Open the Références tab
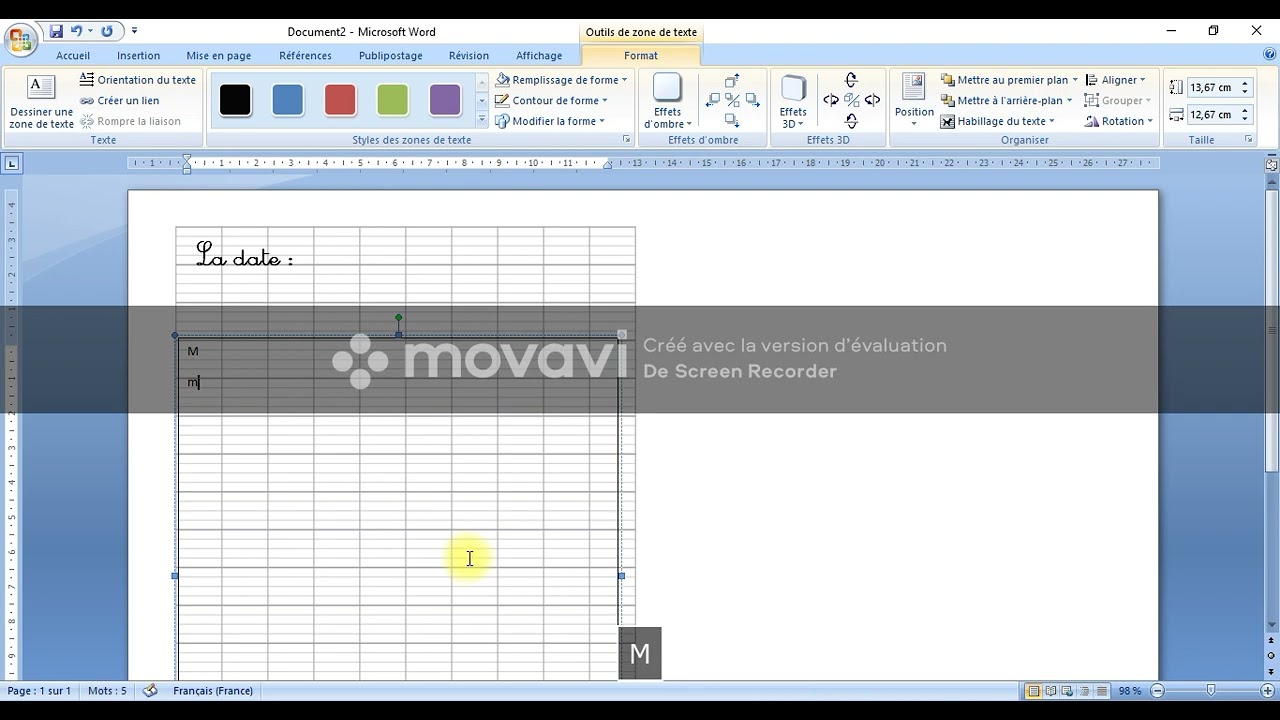The height and width of the screenshot is (720, 1280). pos(305,56)
